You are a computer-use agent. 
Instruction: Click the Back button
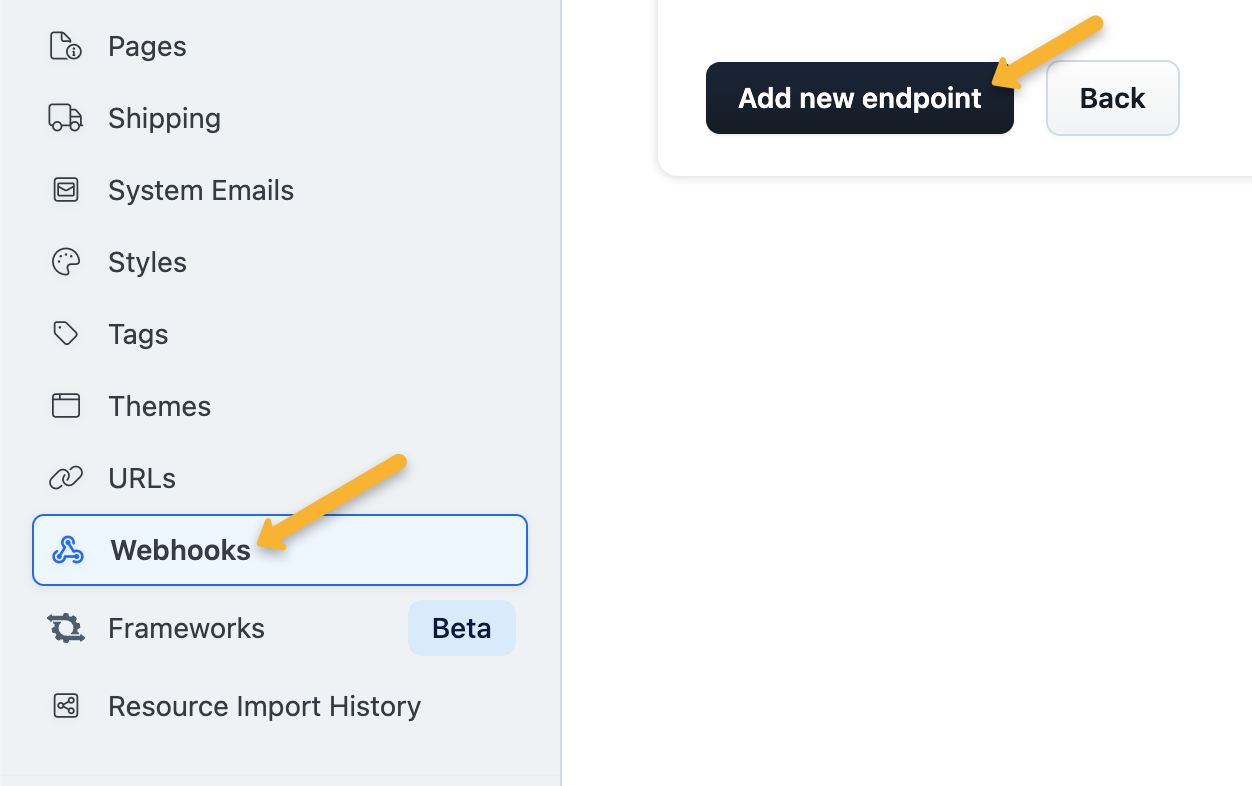click(1112, 98)
